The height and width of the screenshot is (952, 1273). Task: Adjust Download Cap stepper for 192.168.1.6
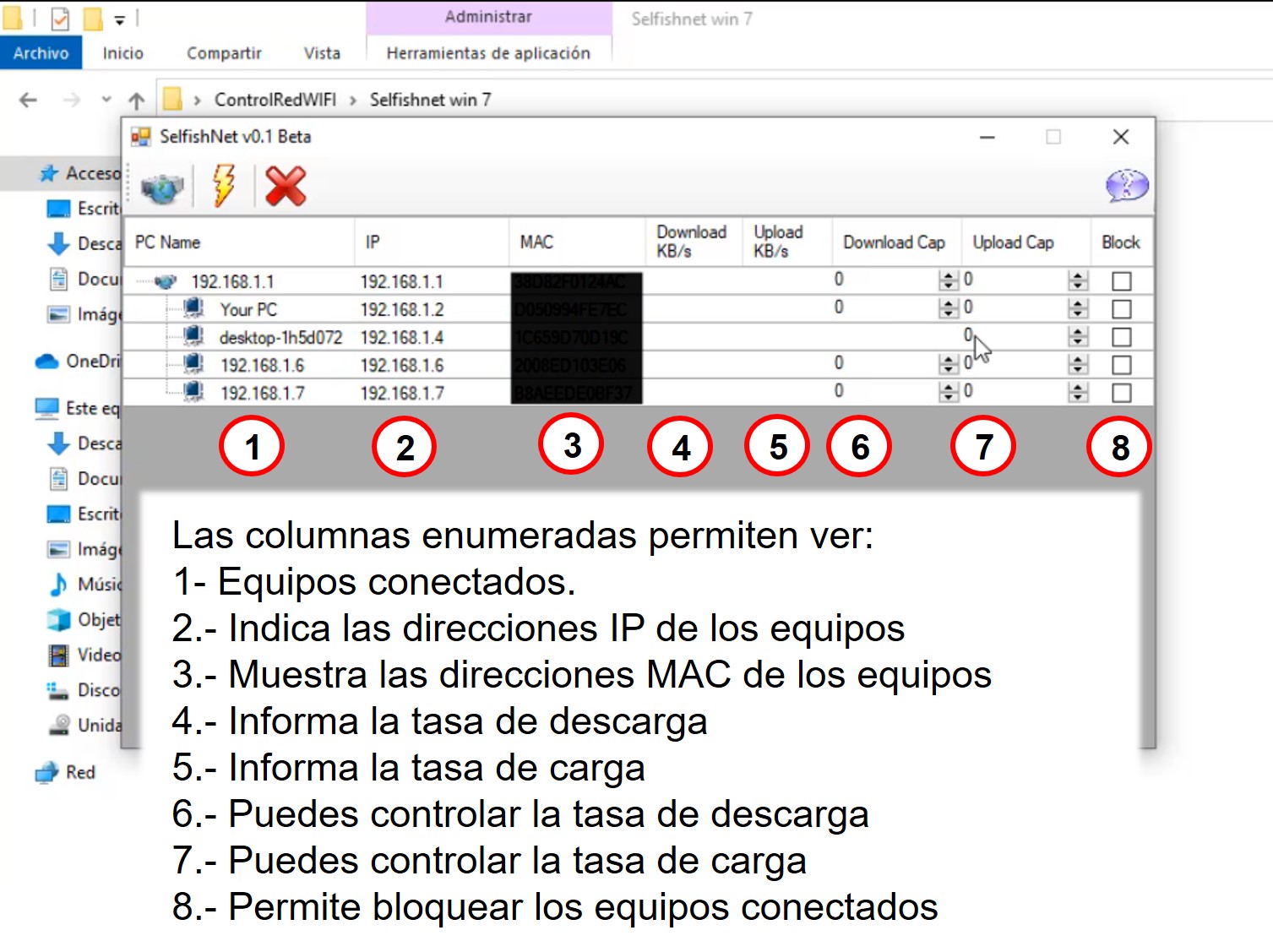coord(949,364)
